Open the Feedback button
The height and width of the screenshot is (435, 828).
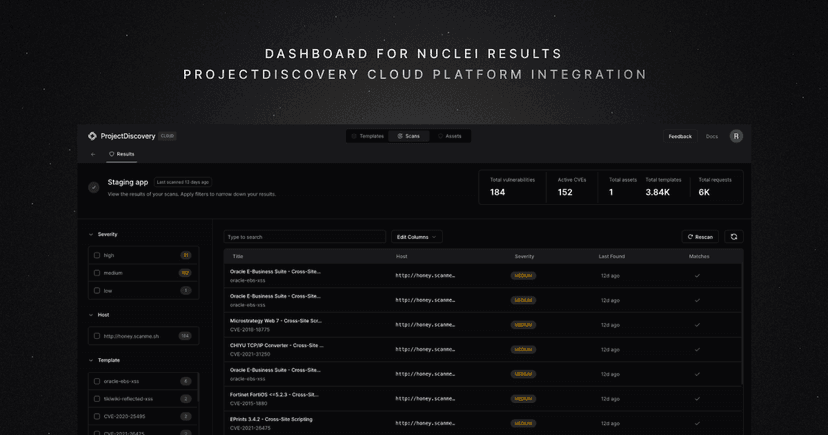point(680,136)
